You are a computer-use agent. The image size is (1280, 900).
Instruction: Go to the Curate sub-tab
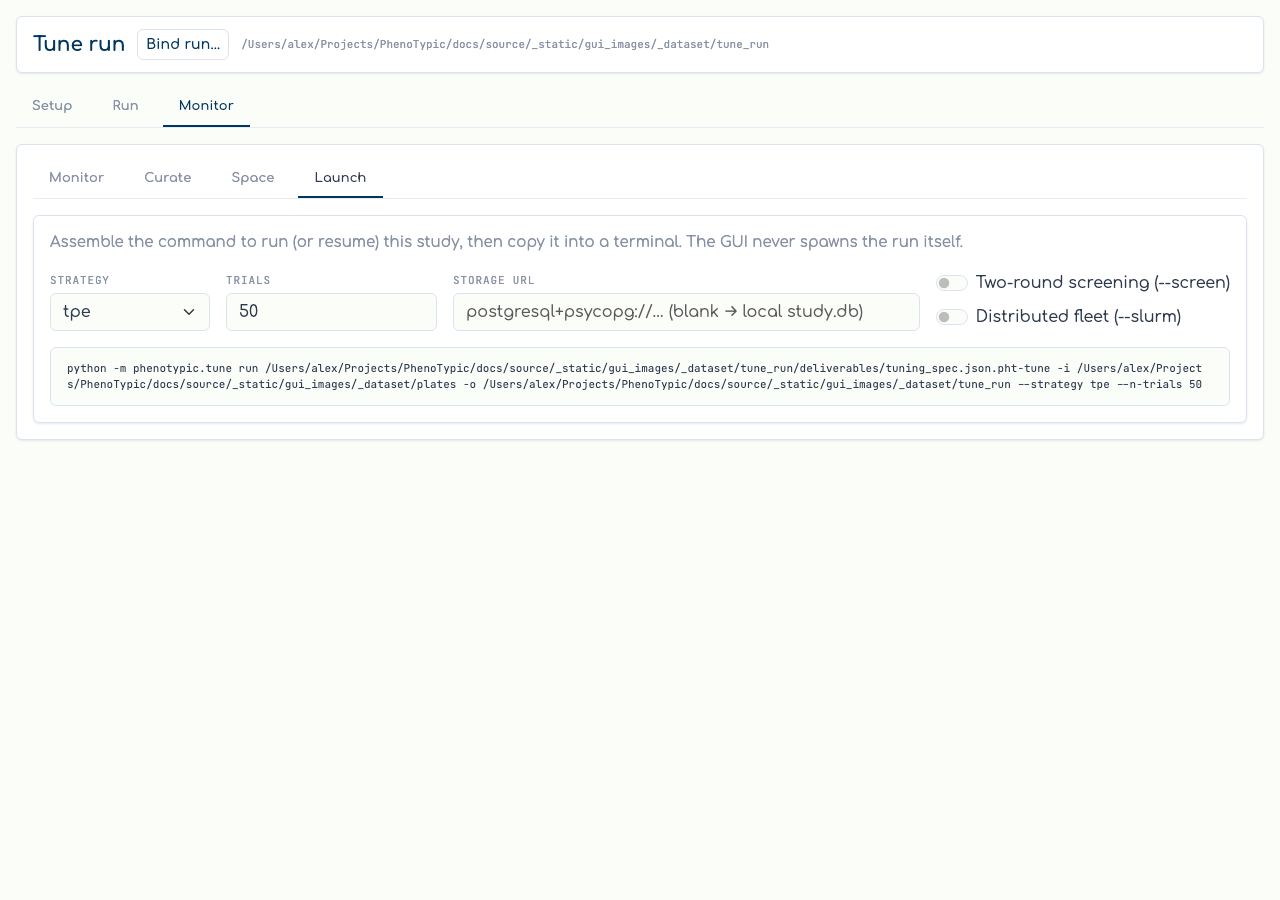(x=168, y=177)
